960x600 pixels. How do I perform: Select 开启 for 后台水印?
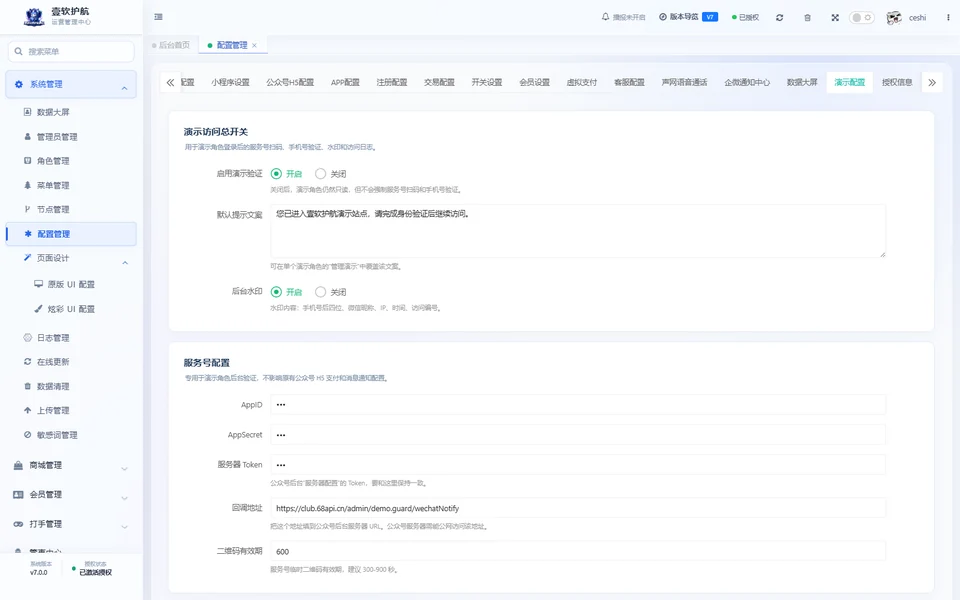tap(276, 292)
